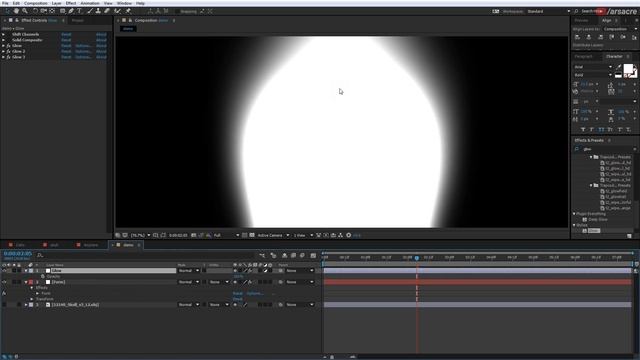
Task: Reset the Shift Channels effect
Action: 66,34
